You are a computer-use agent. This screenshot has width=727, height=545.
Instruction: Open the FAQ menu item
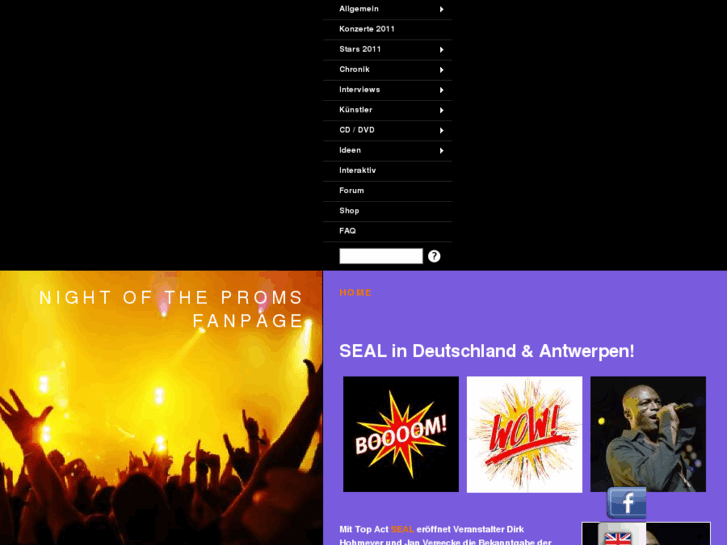(x=388, y=231)
